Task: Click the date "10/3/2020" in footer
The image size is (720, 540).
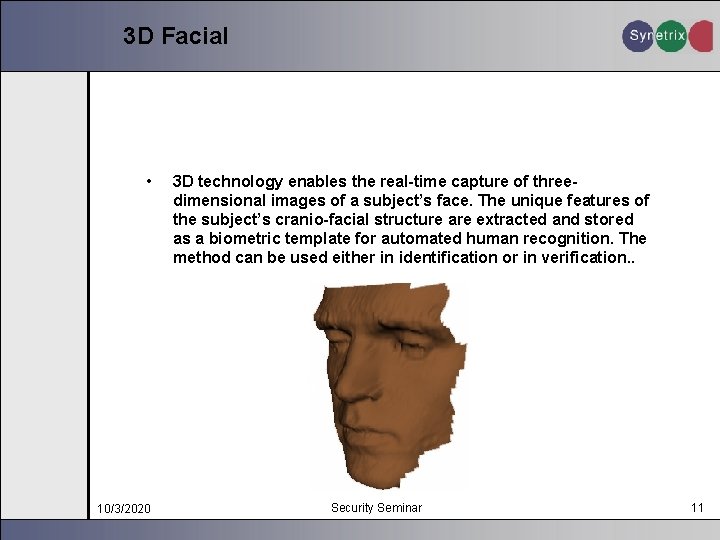Action: tap(124, 508)
